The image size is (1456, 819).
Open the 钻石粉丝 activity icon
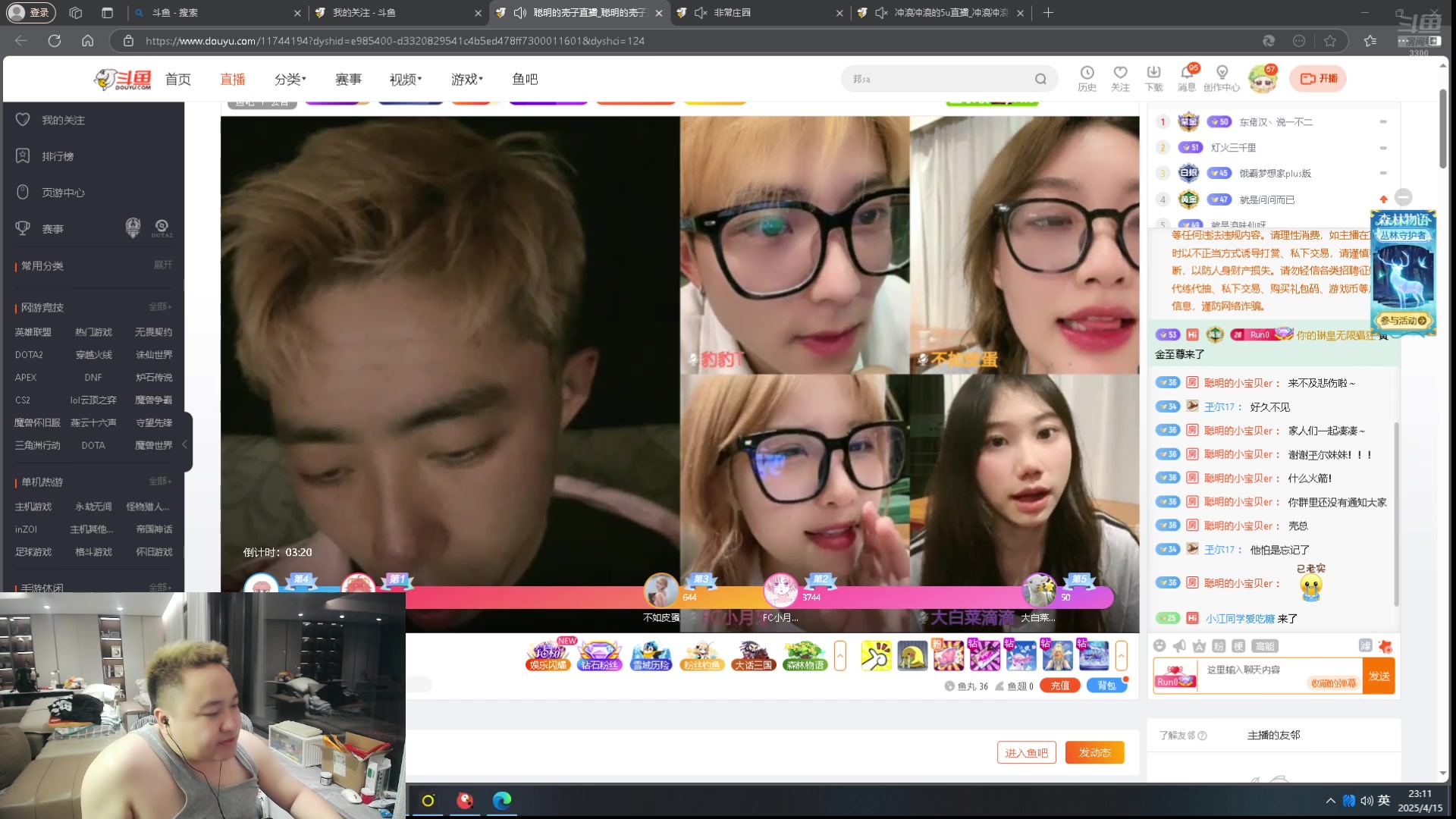coord(599,655)
